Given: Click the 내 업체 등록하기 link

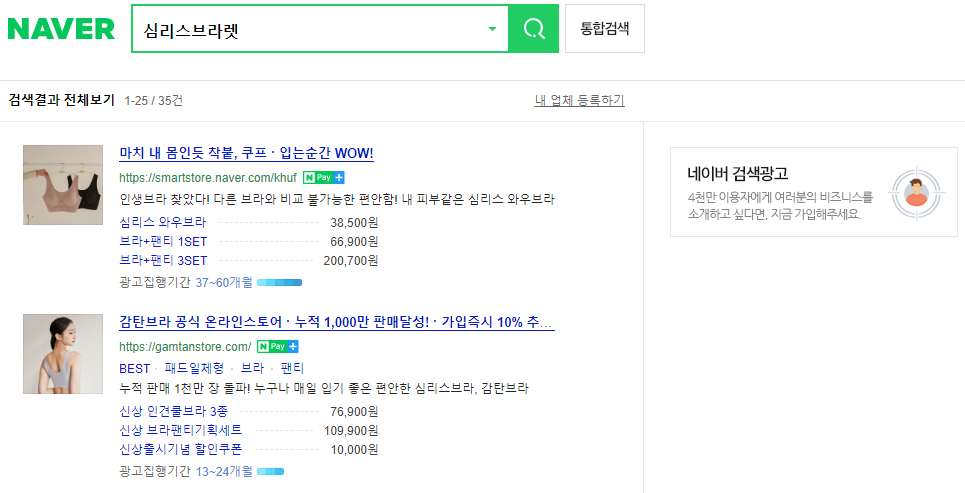Looking at the screenshot, I should (579, 100).
